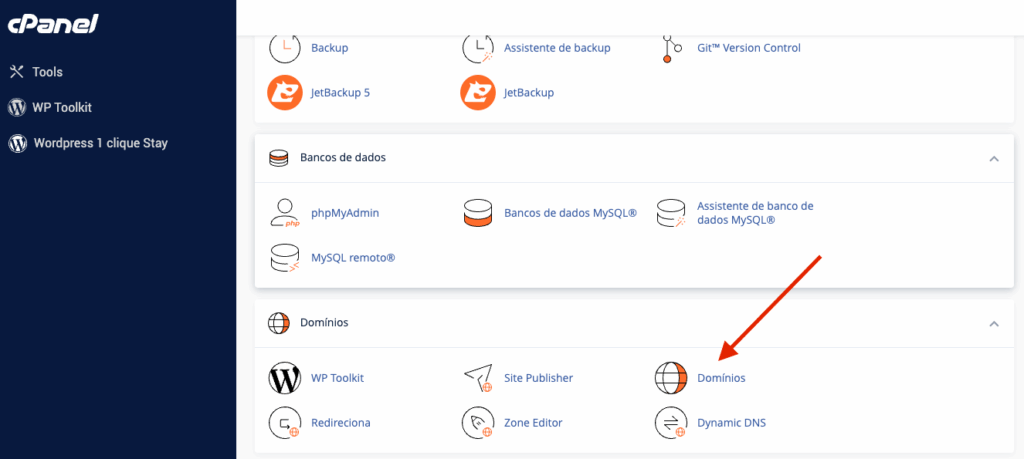Click the Site Publisher paper plane icon
The image size is (1024, 459).
pos(478,378)
